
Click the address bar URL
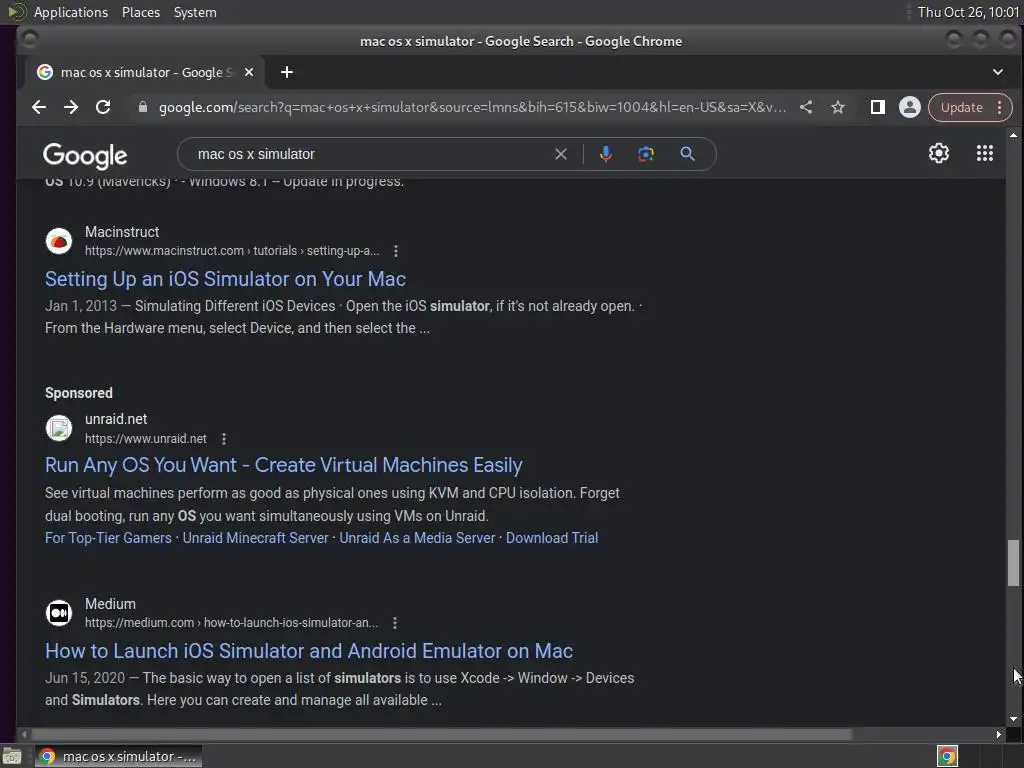[472, 107]
